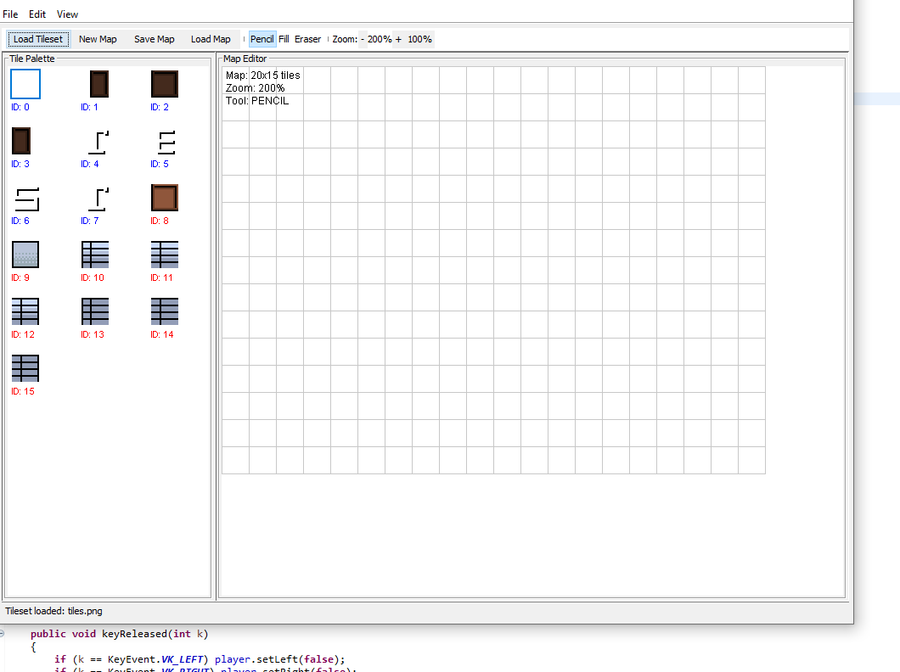The height and width of the screenshot is (672, 900).
Task: Select the dark striped tile ID 14
Action: 165,311
